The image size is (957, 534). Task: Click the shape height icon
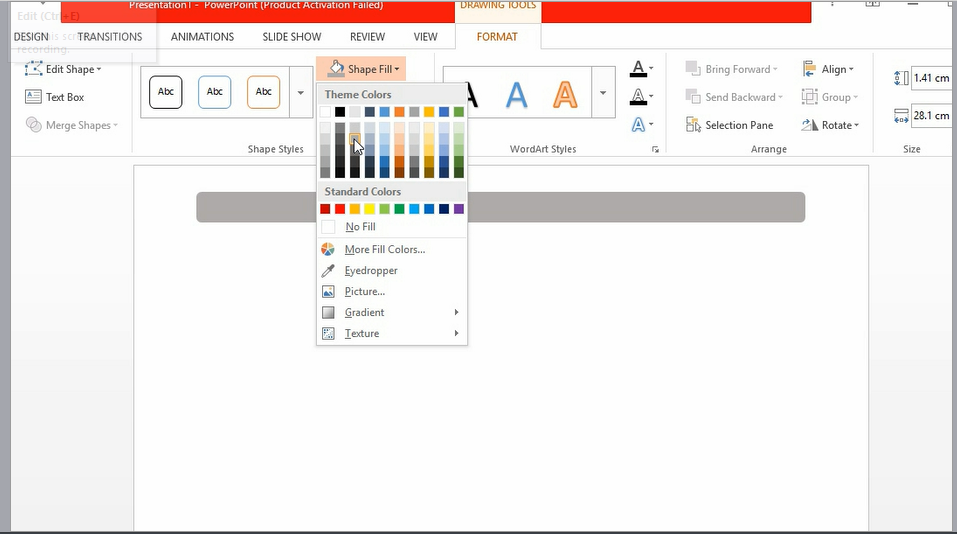901,78
